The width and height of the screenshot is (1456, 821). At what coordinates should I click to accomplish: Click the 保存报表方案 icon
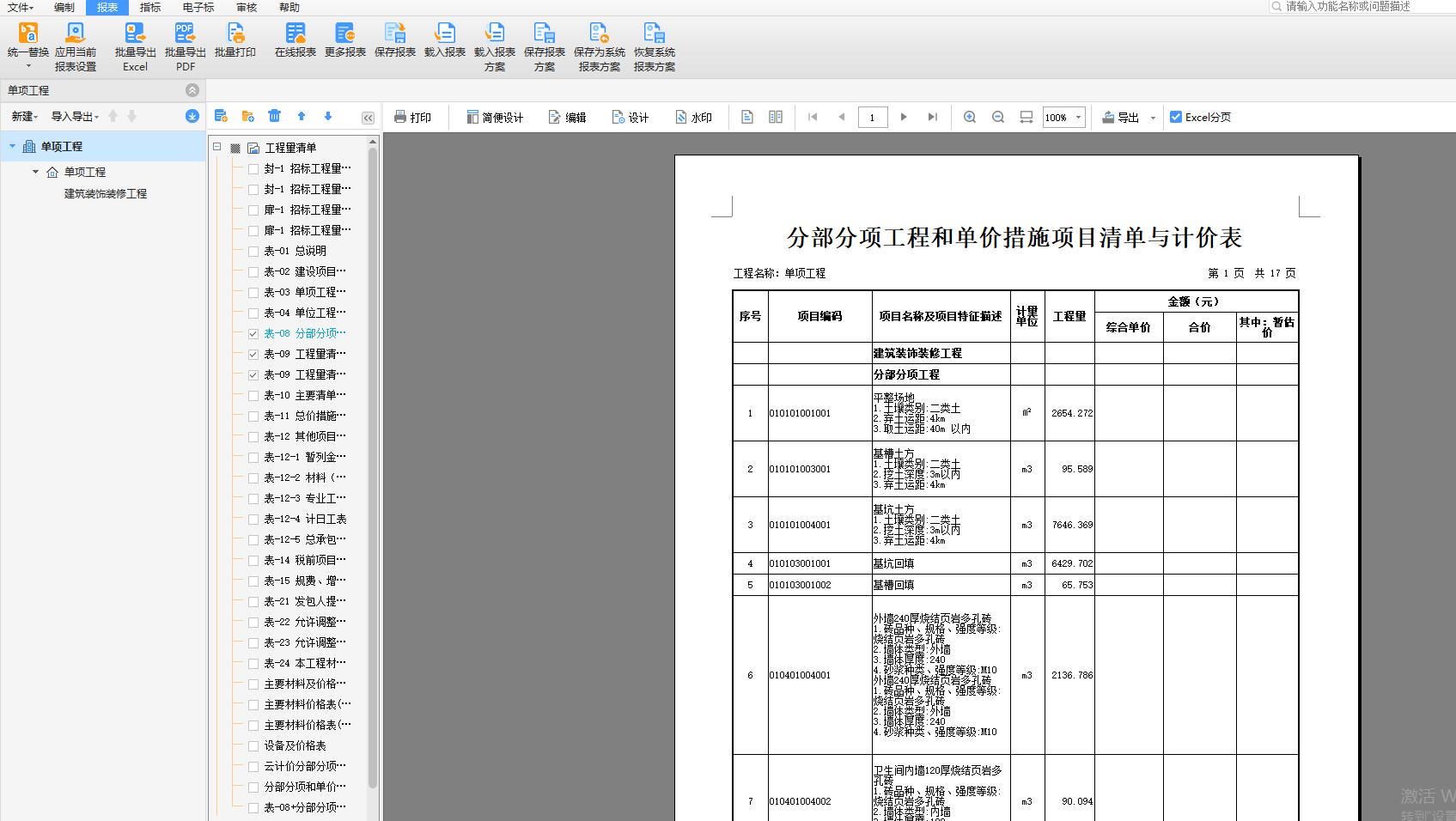545,33
